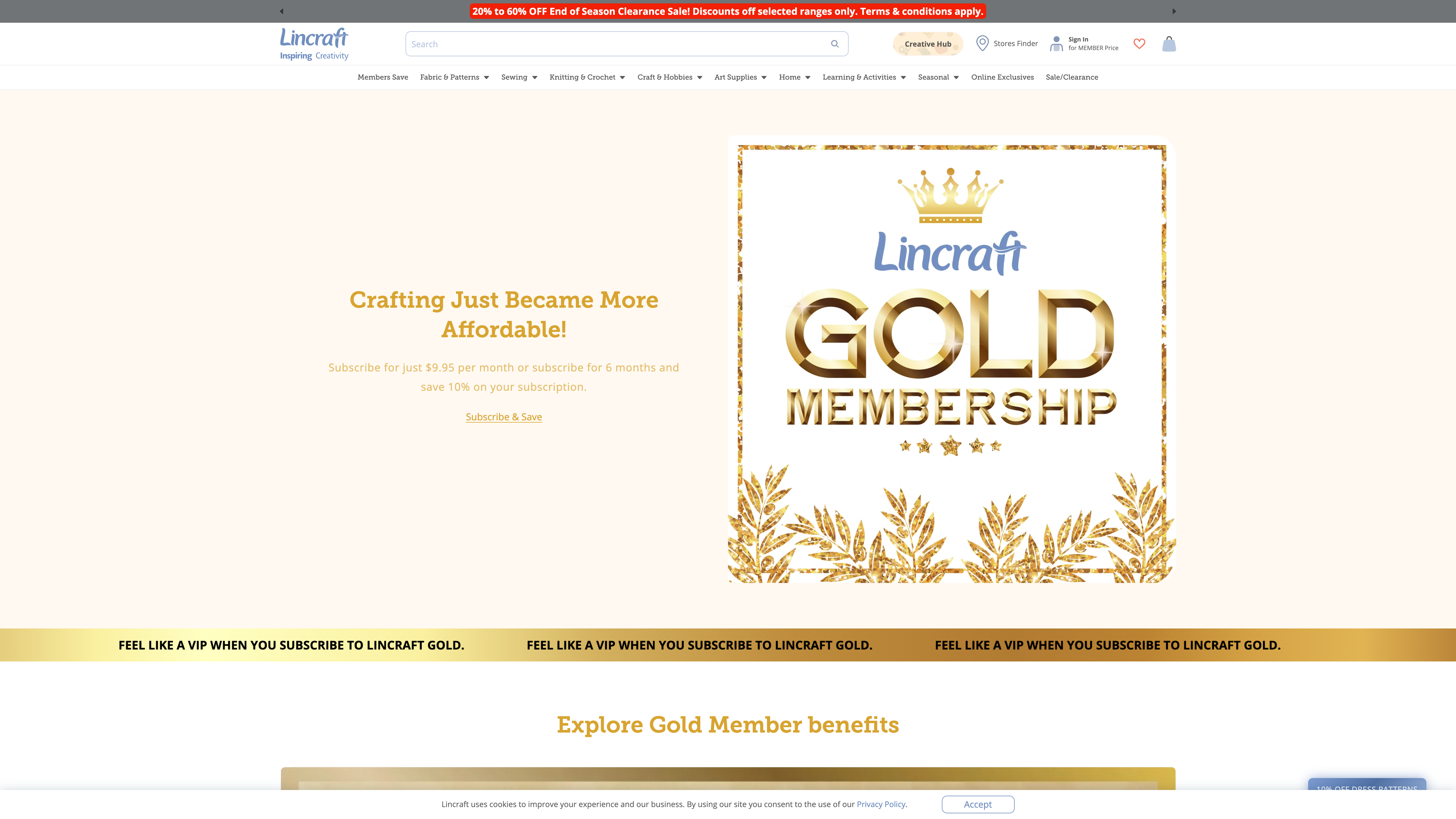
Task: Go to Sale/Clearance page
Action: (1072, 77)
